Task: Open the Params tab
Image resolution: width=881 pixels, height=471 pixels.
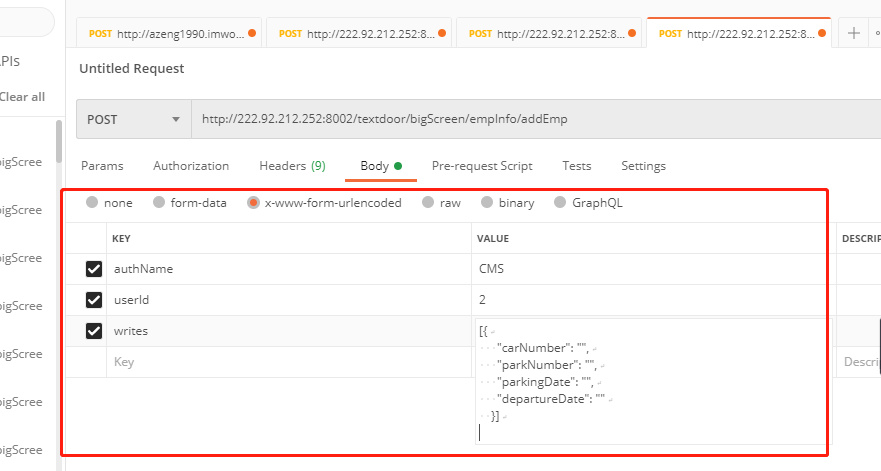Action: point(102,166)
